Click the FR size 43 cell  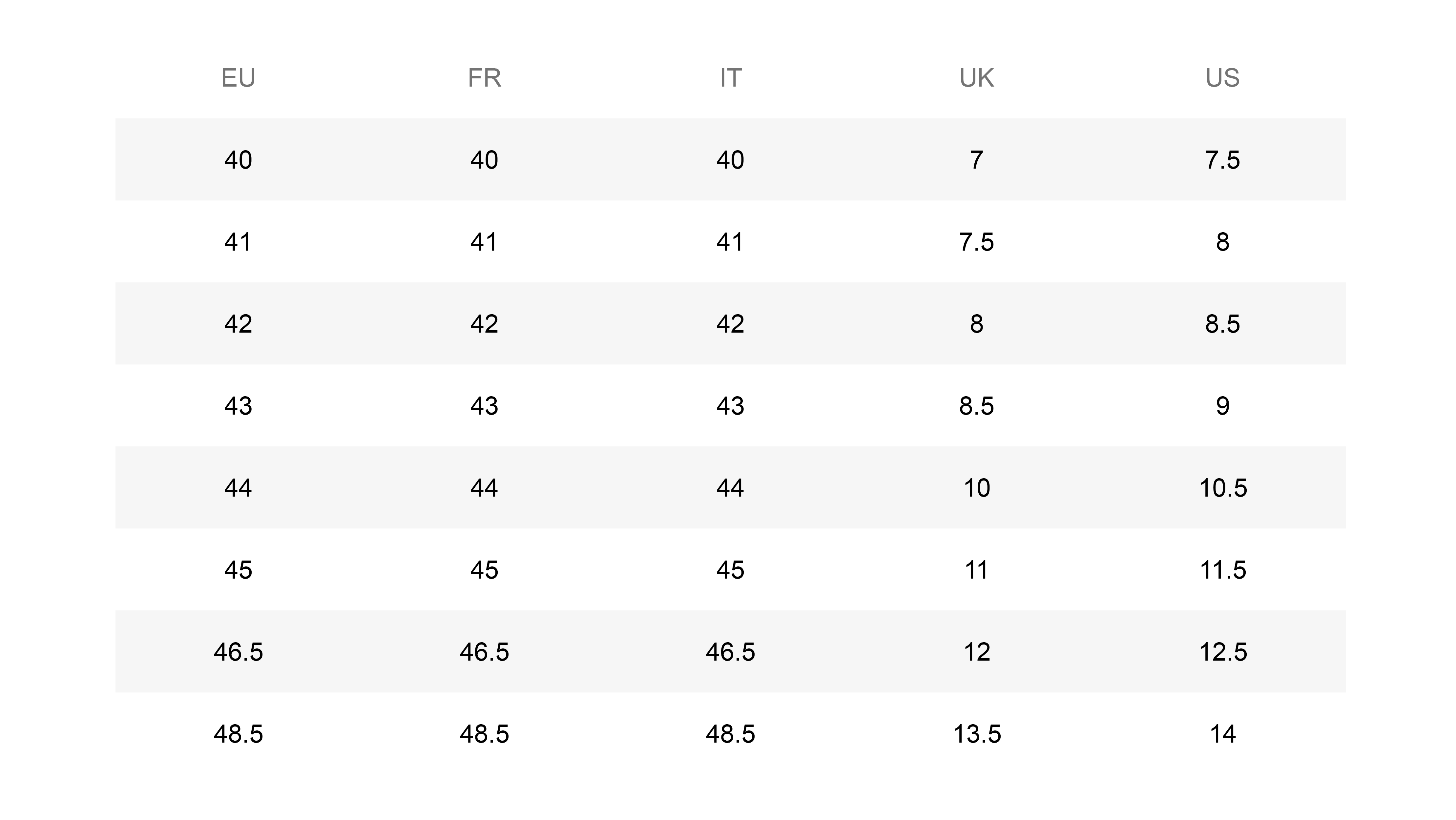click(484, 406)
